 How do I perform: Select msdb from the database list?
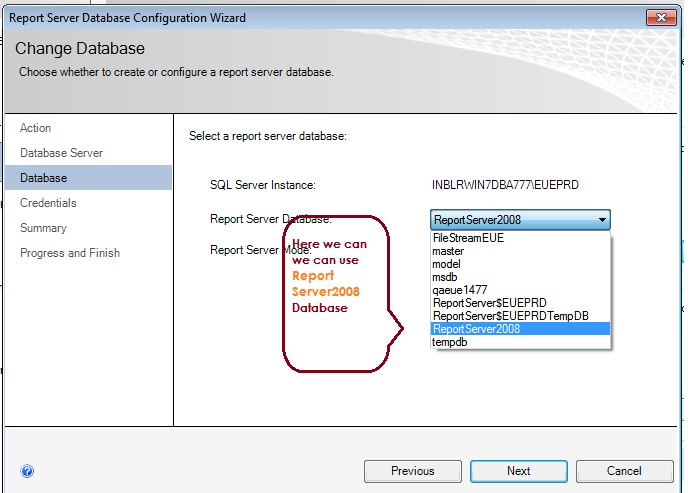click(520, 277)
